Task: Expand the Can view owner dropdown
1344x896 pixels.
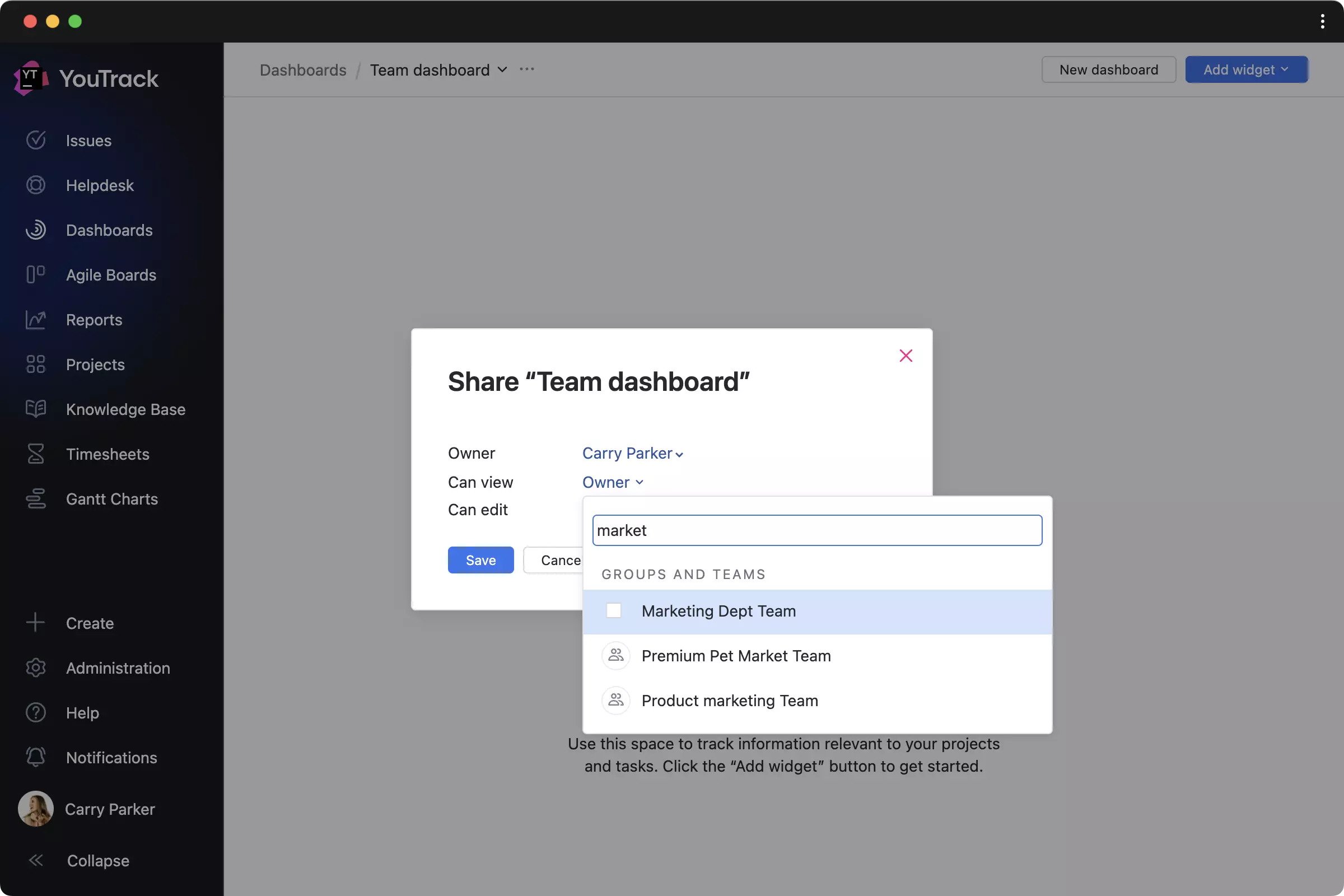Action: 612,481
